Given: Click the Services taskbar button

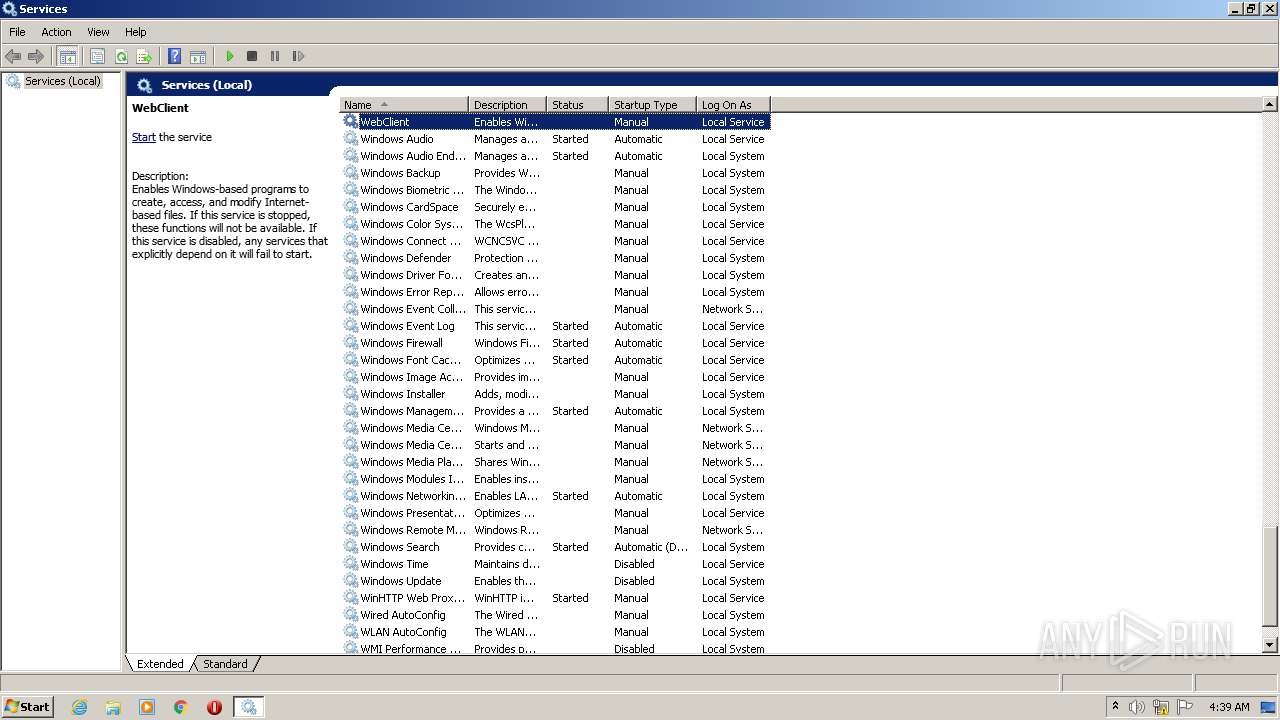Looking at the screenshot, I should point(248,707).
